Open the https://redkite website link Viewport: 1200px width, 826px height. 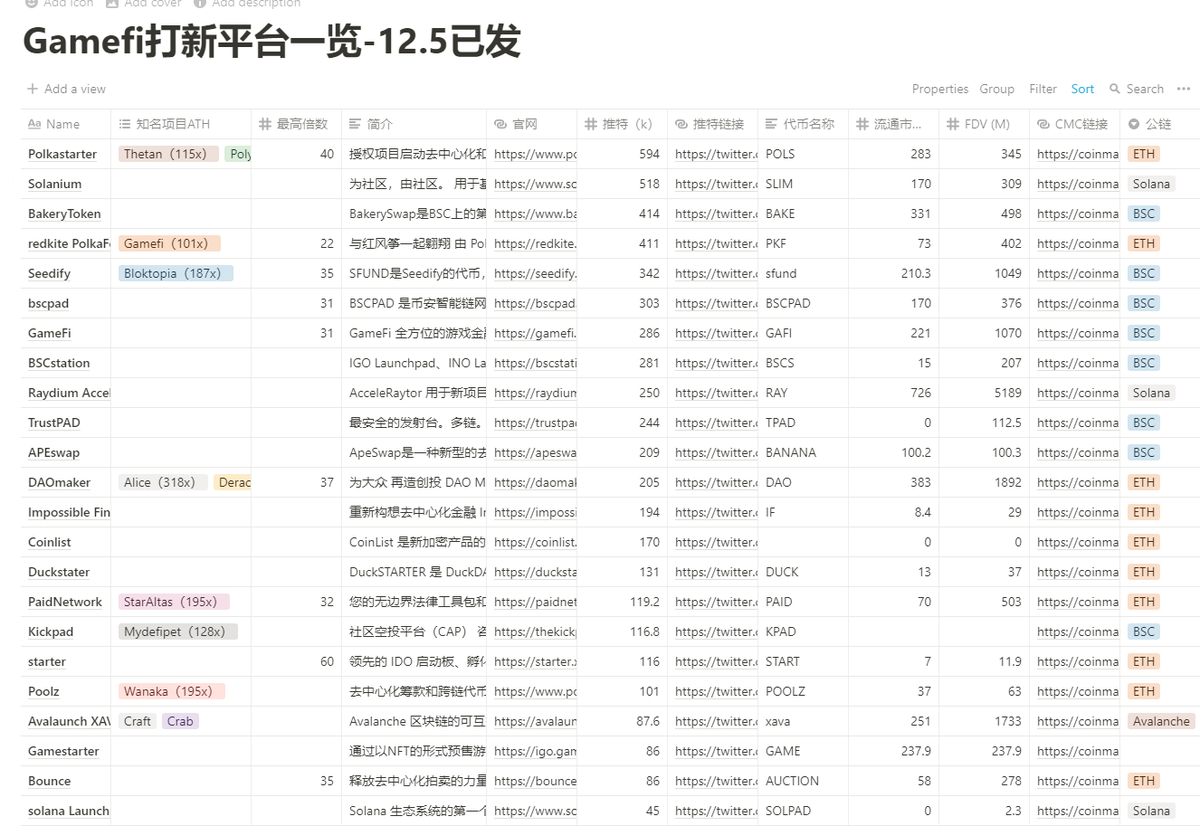(x=535, y=243)
